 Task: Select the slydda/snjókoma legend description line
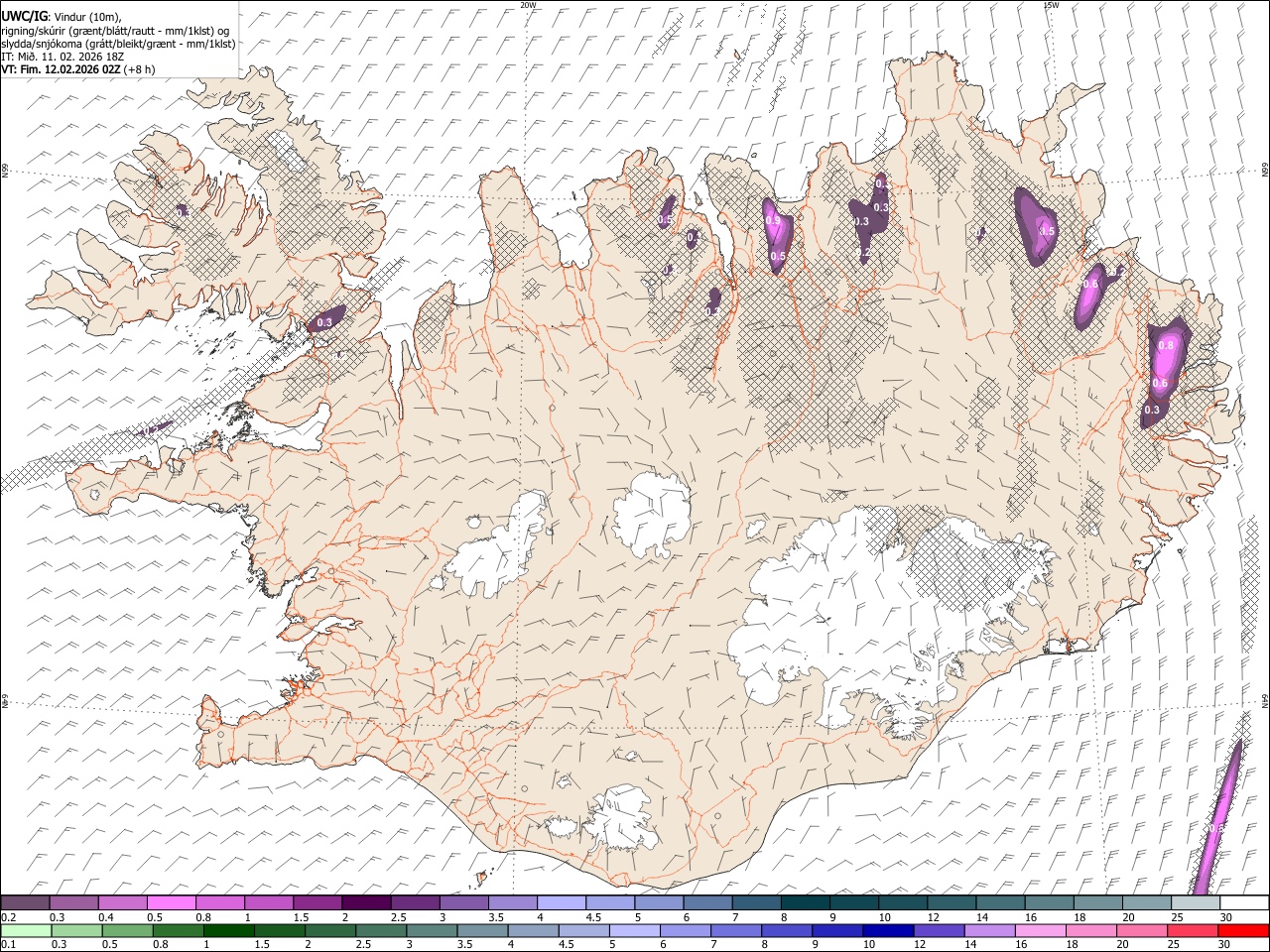[118, 44]
